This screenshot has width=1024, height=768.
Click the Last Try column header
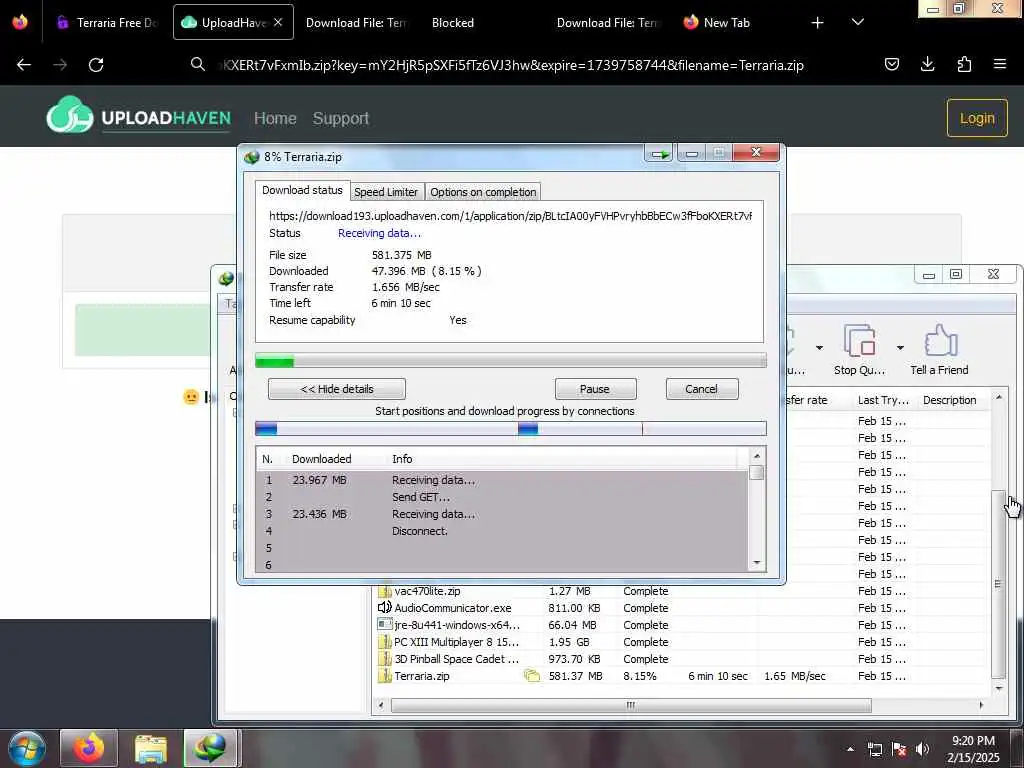(x=883, y=400)
